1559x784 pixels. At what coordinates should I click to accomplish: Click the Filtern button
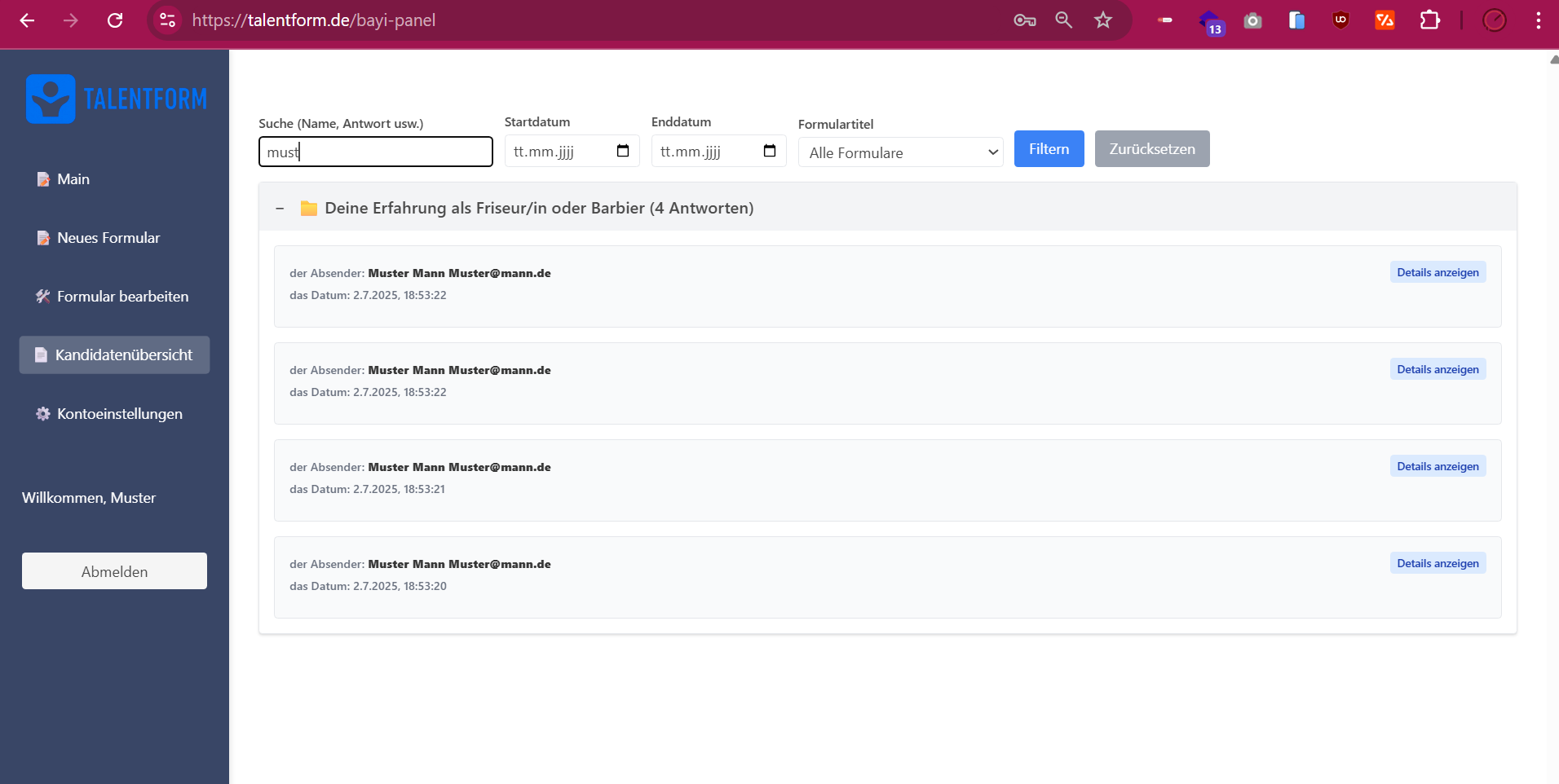point(1049,149)
